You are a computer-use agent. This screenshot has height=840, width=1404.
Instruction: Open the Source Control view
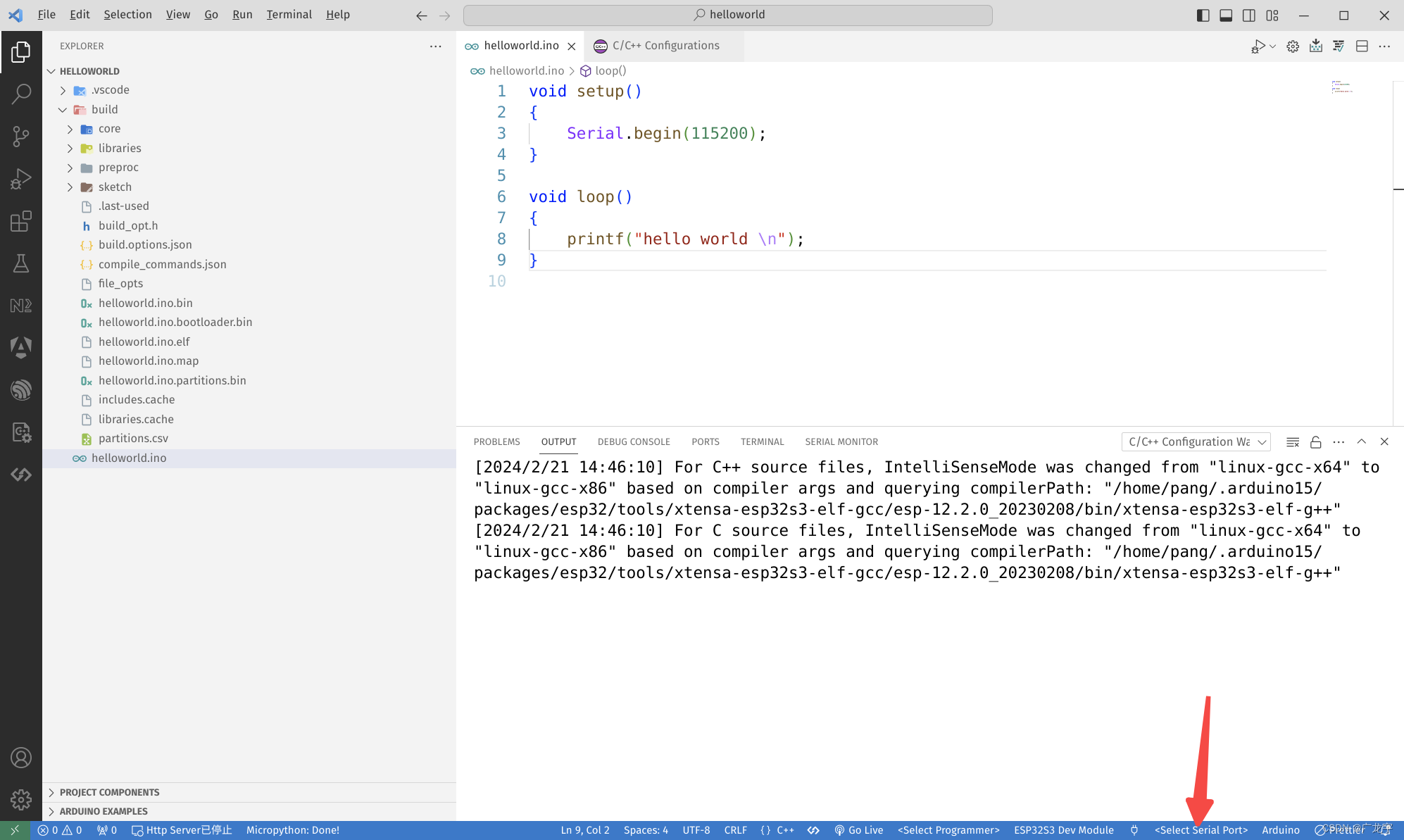pyautogui.click(x=21, y=136)
